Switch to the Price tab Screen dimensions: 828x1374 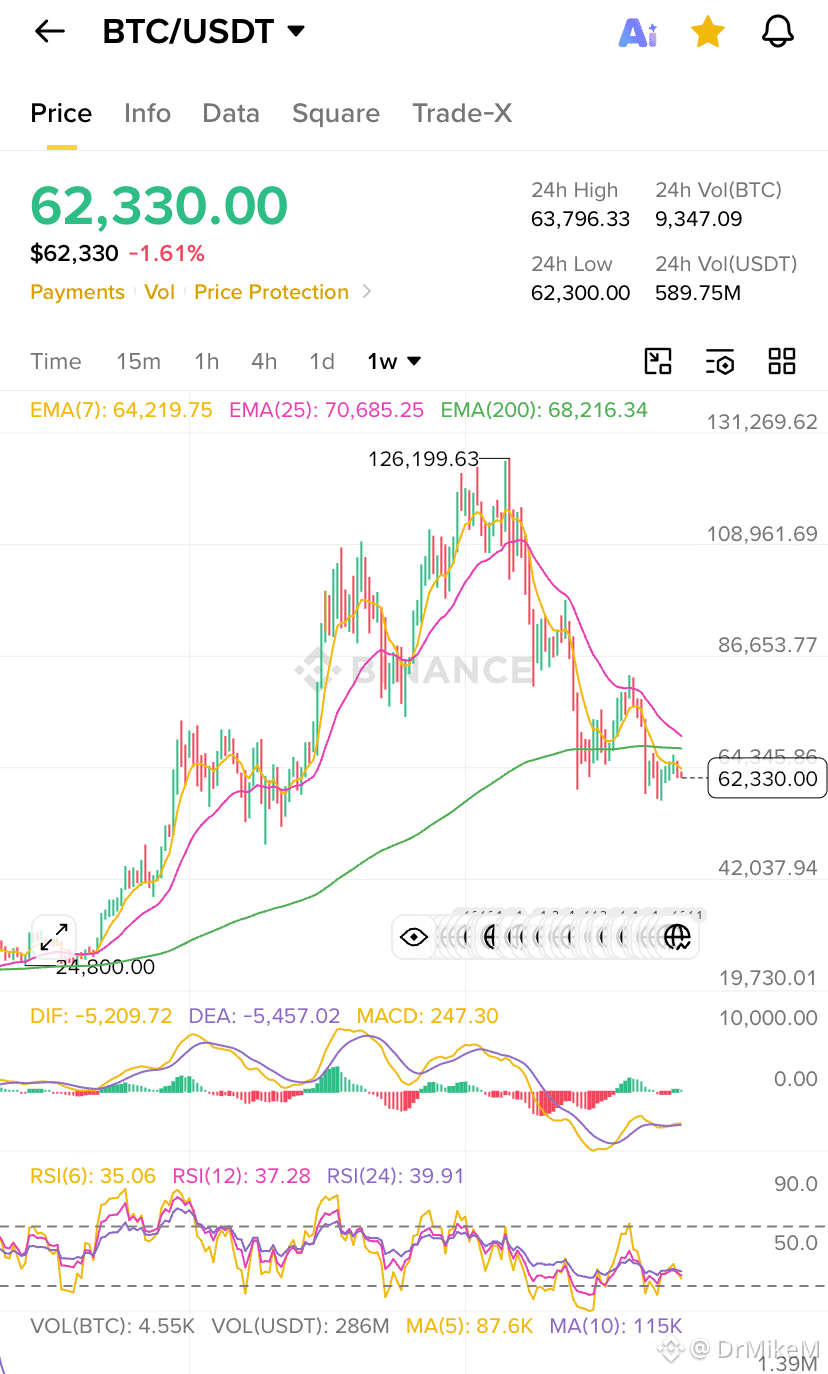61,114
